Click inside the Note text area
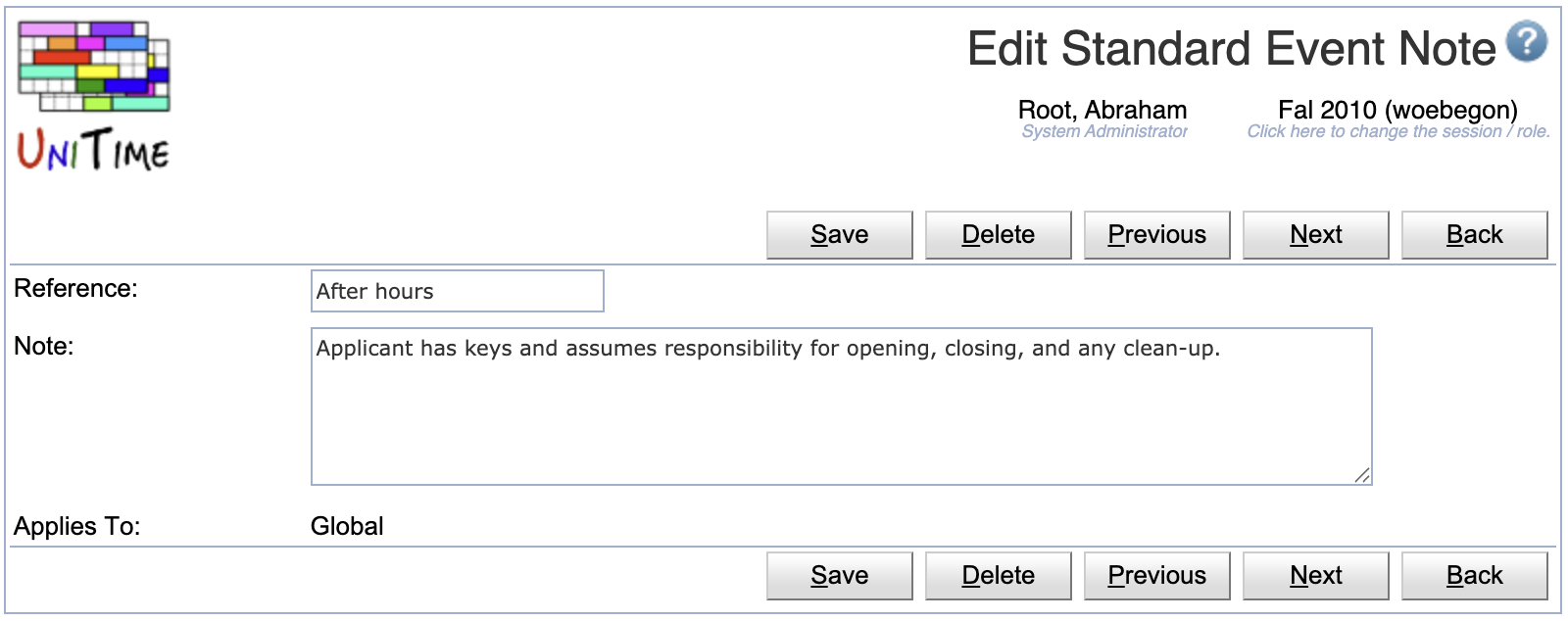 tap(842, 406)
